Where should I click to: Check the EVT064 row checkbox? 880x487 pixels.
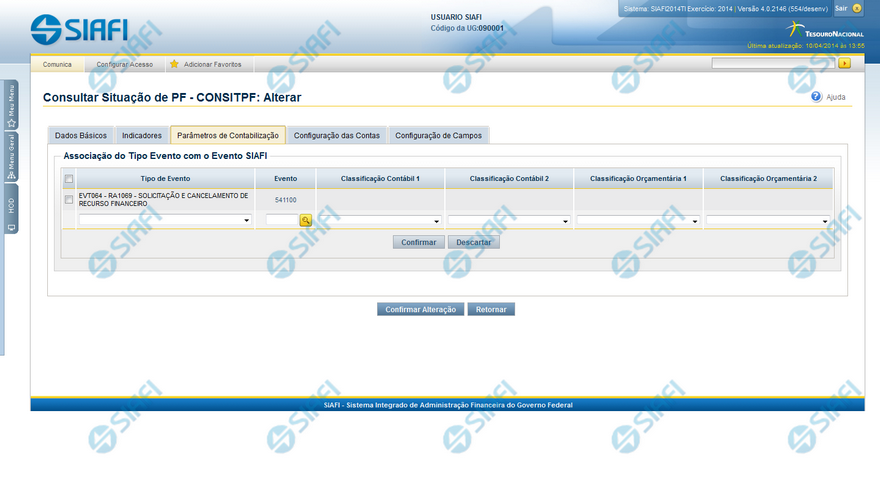[69, 199]
